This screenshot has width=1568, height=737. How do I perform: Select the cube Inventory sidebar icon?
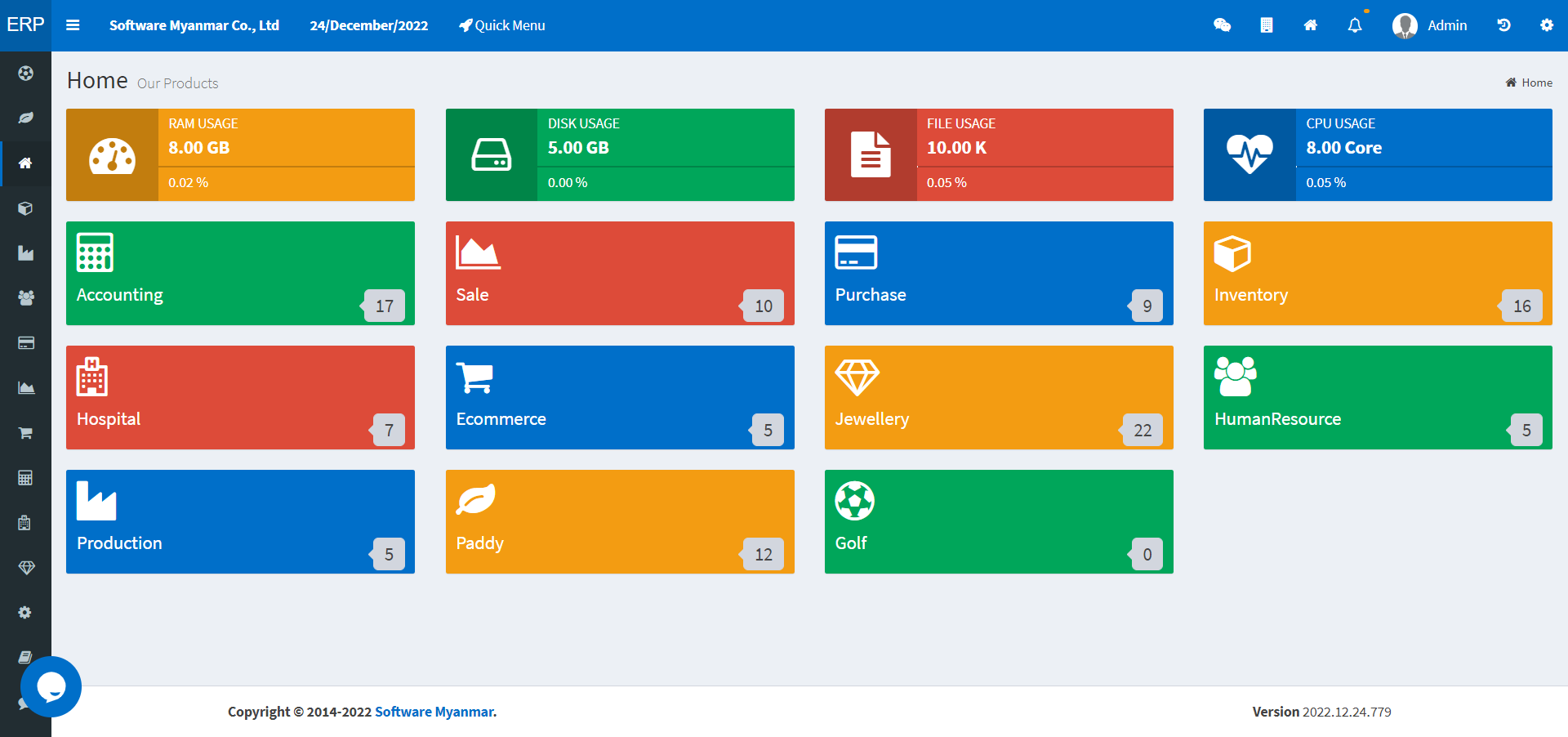click(x=25, y=208)
